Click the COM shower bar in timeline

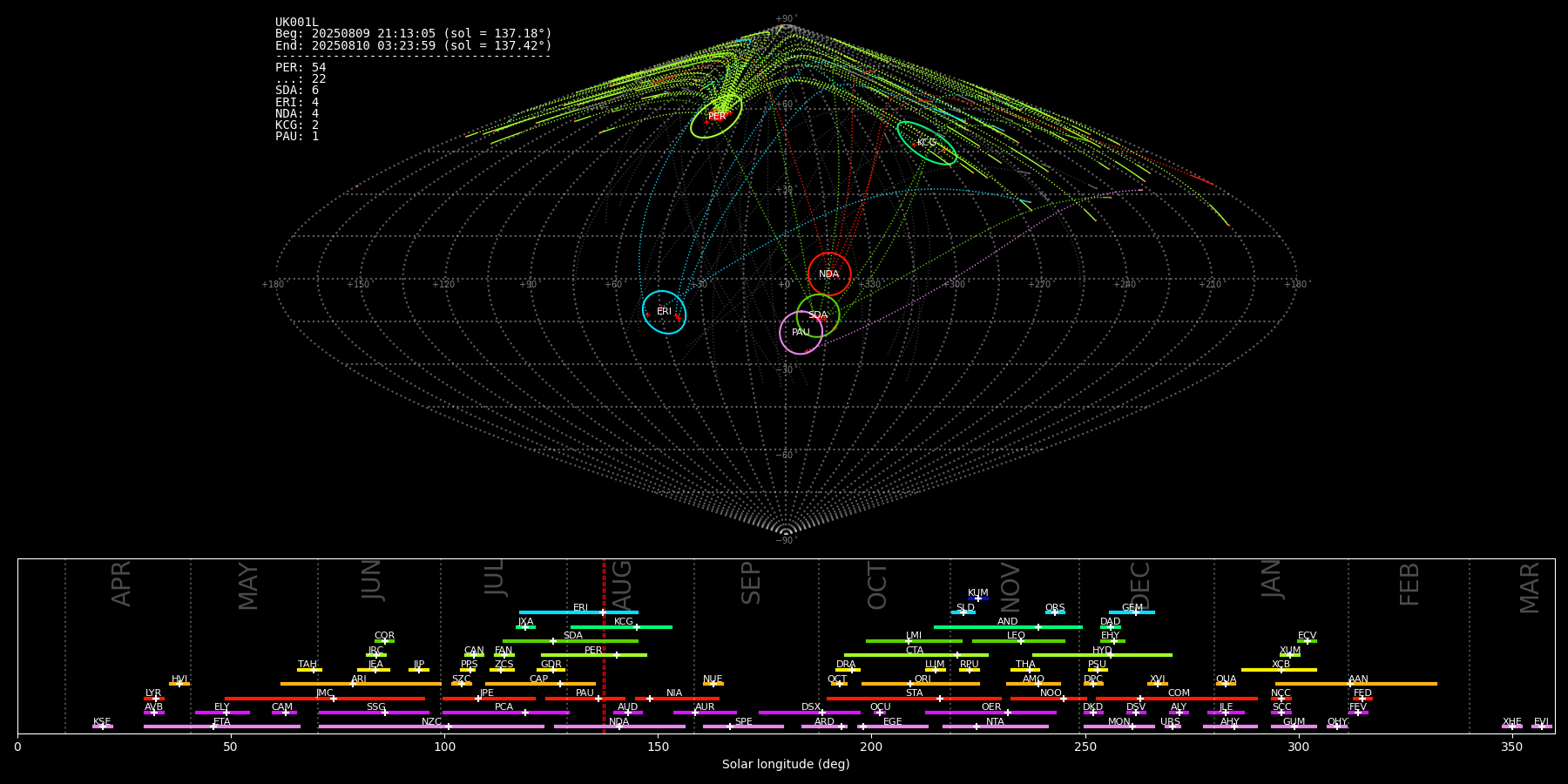click(1178, 699)
